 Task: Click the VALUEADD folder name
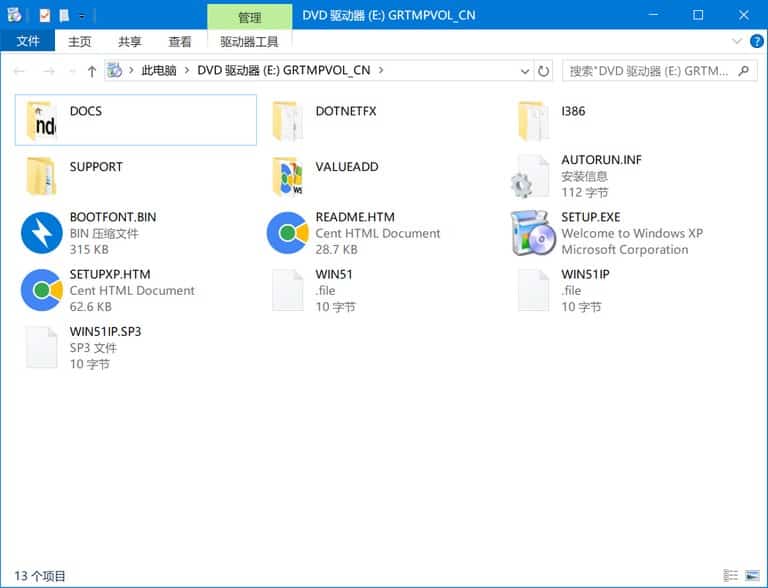(x=347, y=167)
